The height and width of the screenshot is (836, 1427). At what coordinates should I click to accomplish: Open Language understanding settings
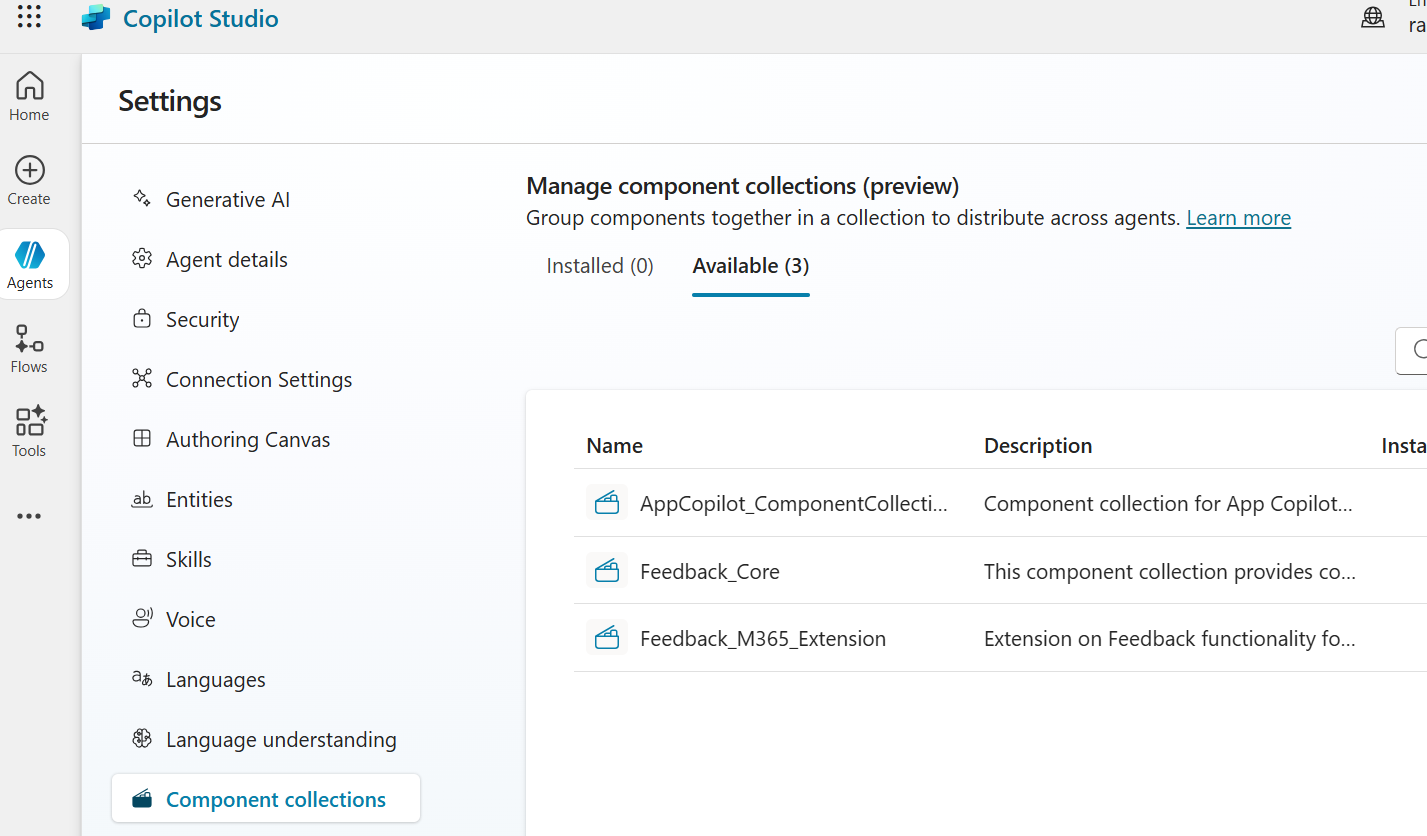(x=281, y=739)
